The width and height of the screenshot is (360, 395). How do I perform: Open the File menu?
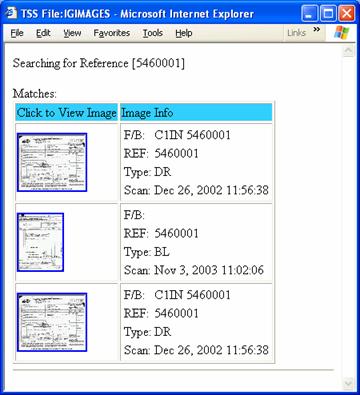[x=17, y=33]
